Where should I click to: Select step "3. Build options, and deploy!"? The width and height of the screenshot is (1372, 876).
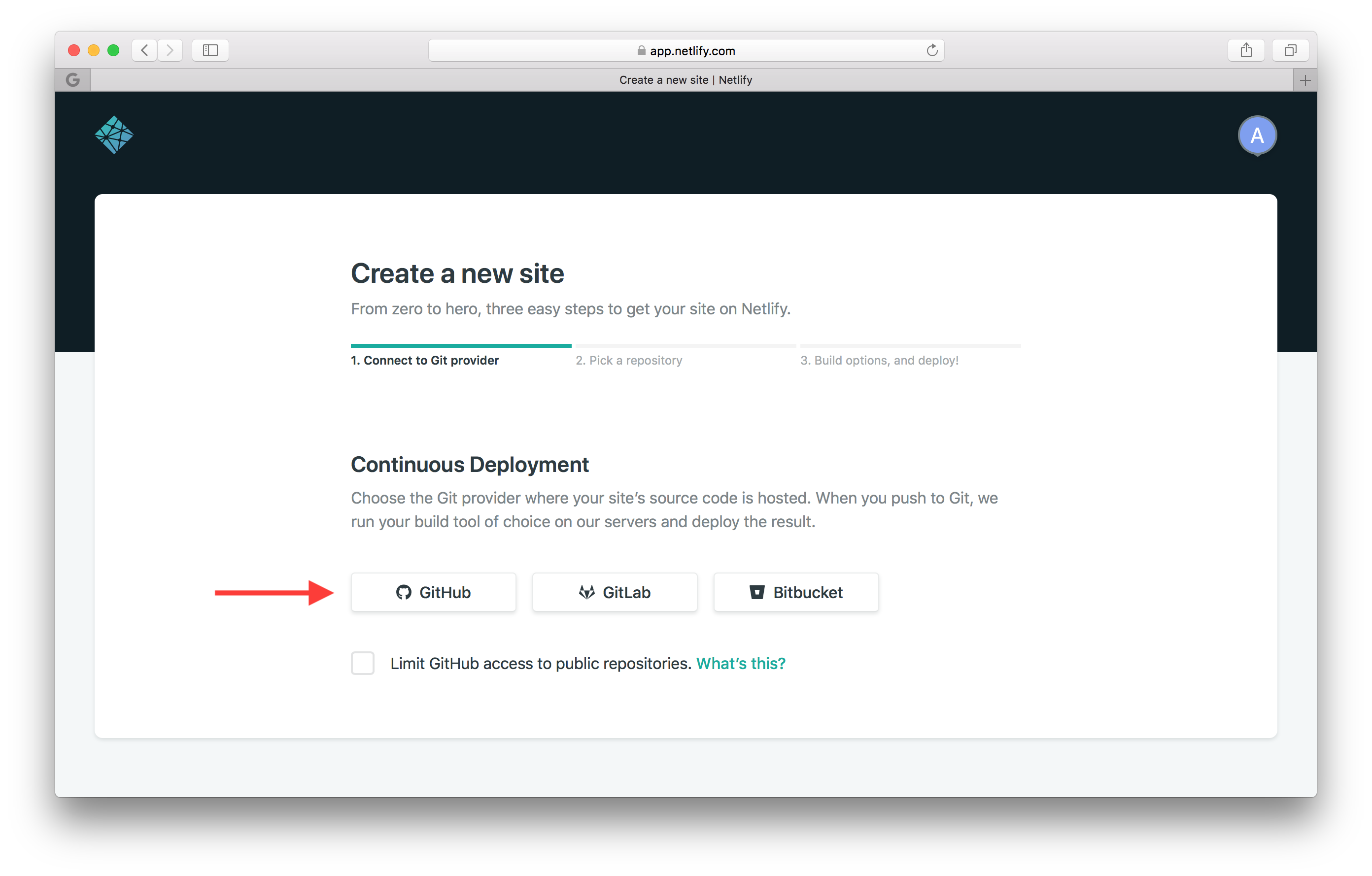click(x=879, y=360)
